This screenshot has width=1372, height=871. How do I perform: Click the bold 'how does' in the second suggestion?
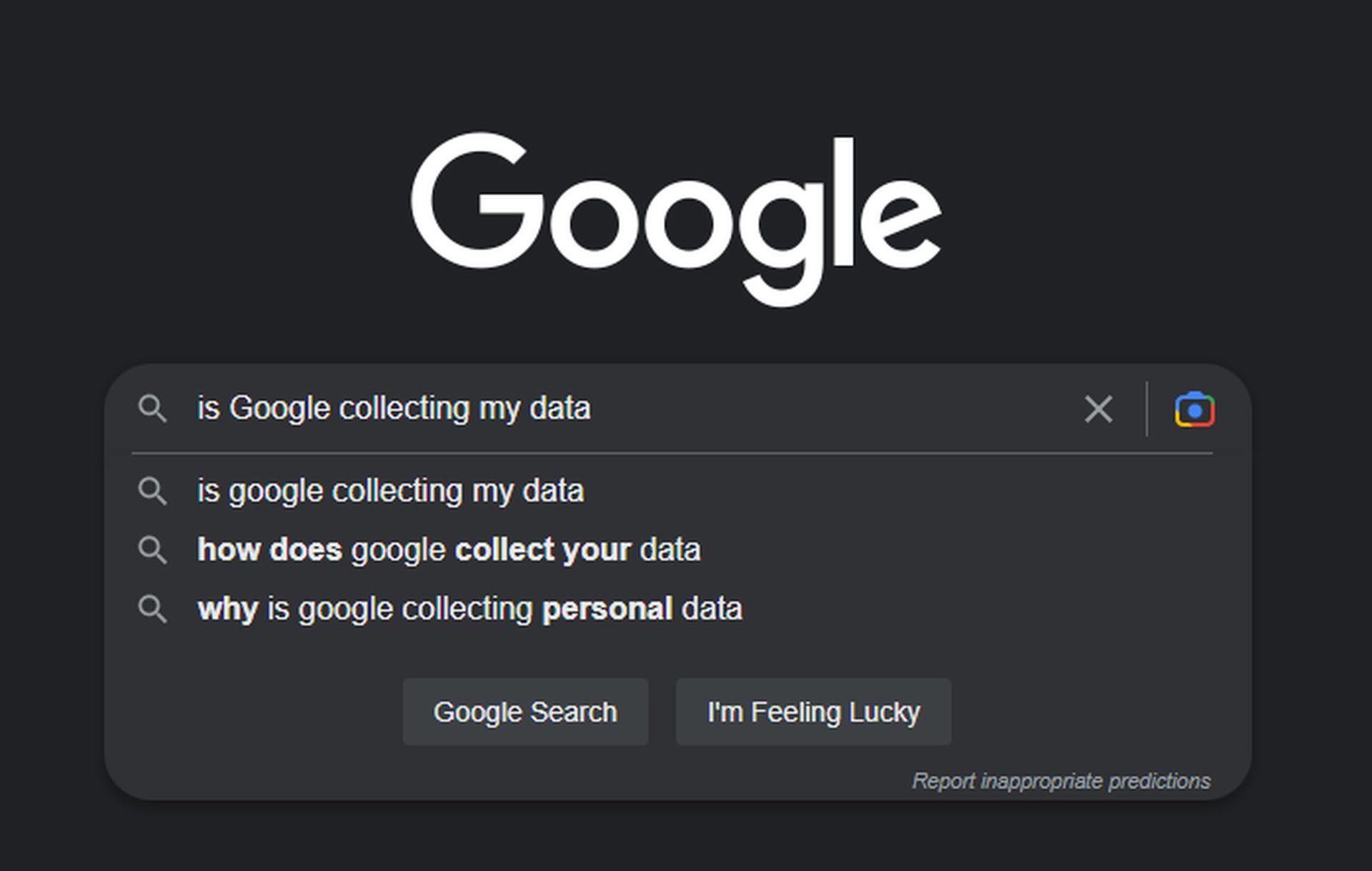tap(269, 550)
